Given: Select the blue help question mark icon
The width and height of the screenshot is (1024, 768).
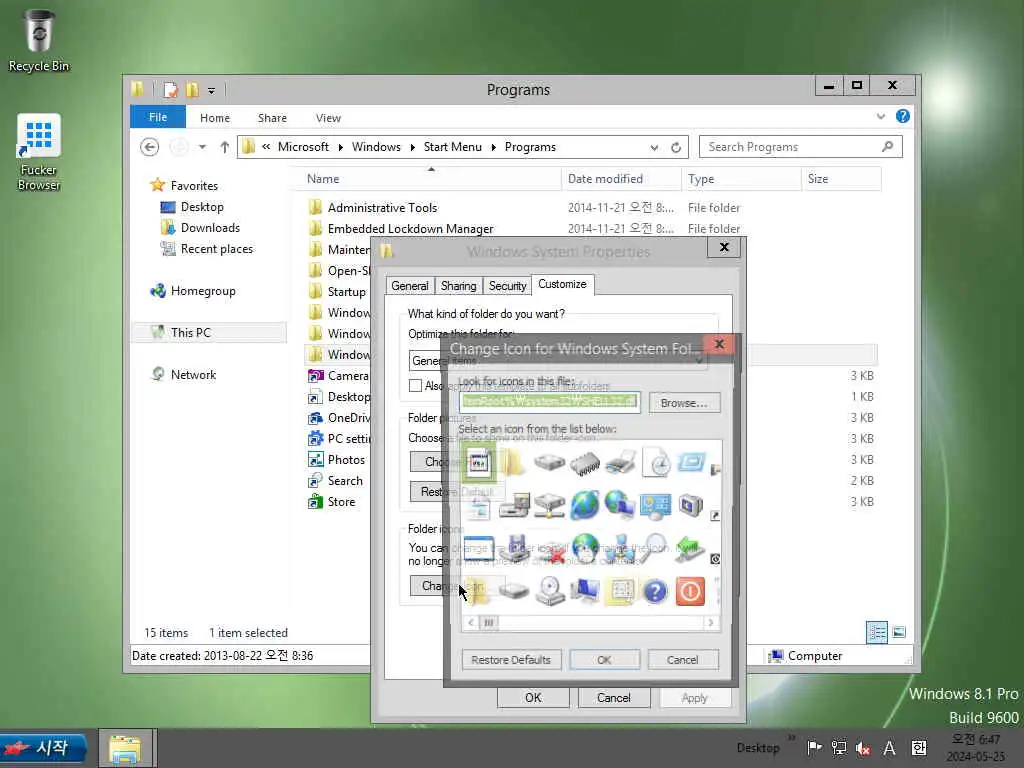Looking at the screenshot, I should 655,592.
